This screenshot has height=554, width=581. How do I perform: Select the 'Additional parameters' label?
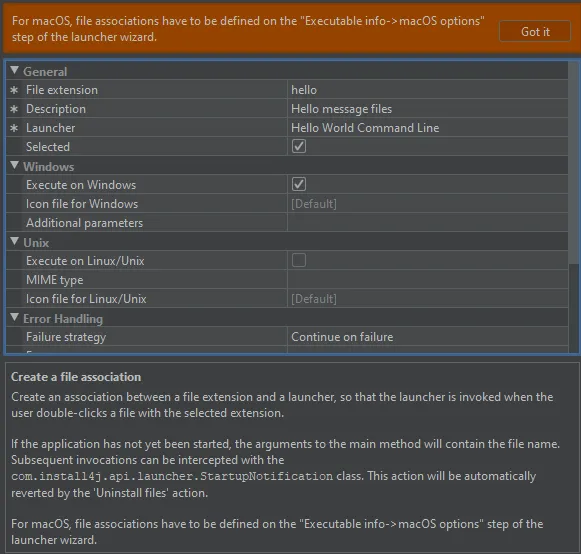pyautogui.click(x=84, y=223)
